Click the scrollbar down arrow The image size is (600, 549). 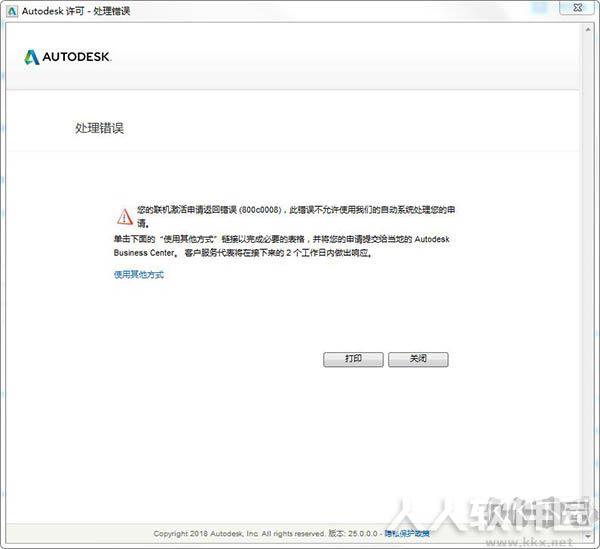(x=588, y=536)
